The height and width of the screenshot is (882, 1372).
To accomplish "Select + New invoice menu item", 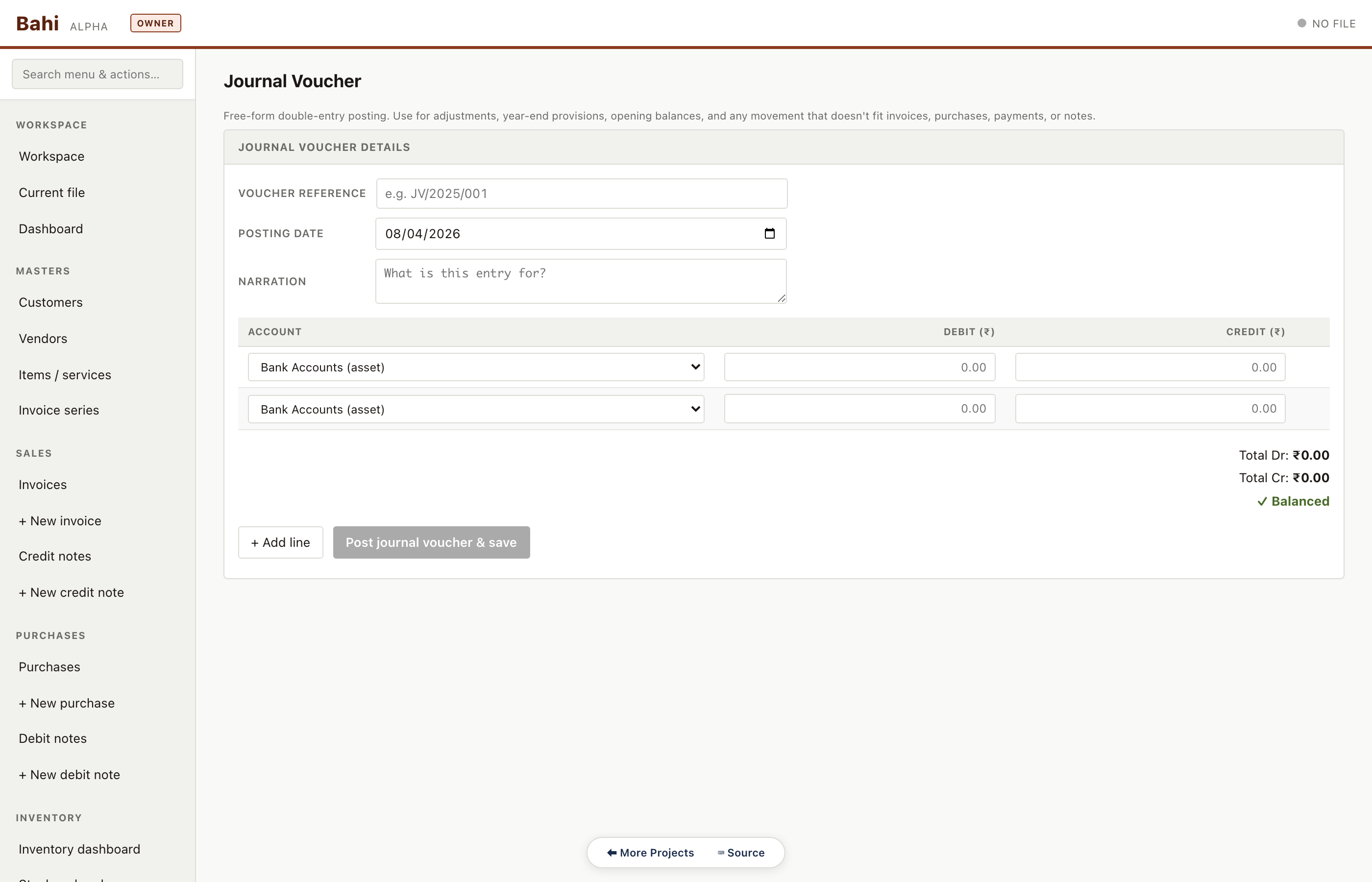I will (60, 520).
